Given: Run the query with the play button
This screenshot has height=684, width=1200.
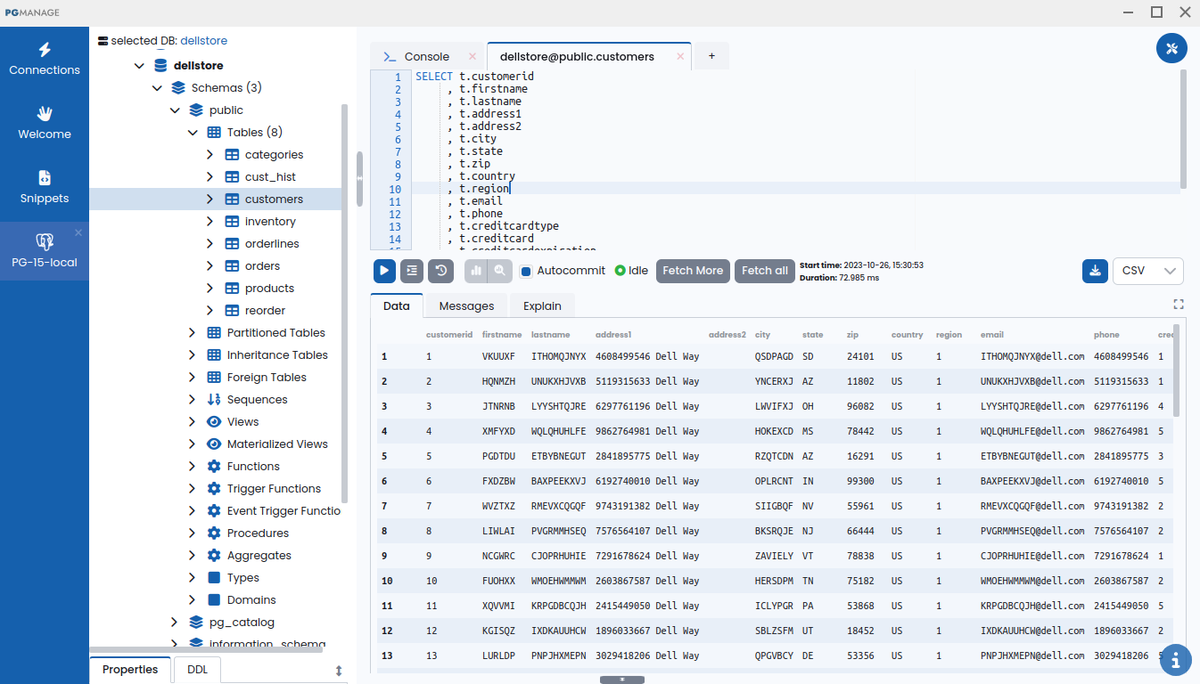Looking at the screenshot, I should [x=384, y=270].
